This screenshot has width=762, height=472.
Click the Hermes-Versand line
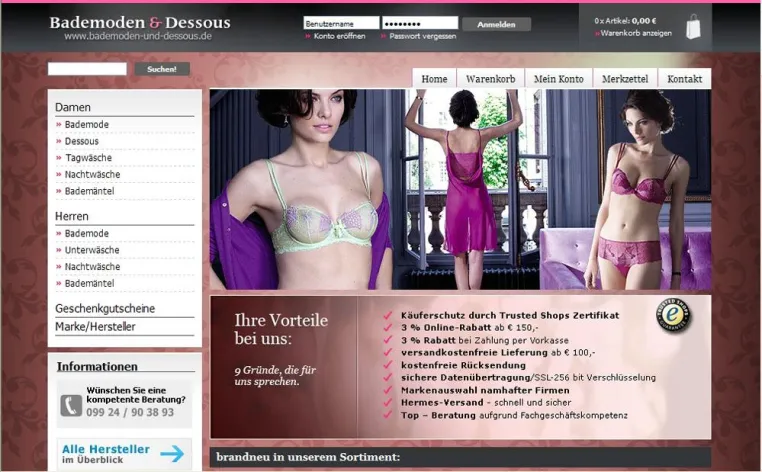[x=485, y=402]
